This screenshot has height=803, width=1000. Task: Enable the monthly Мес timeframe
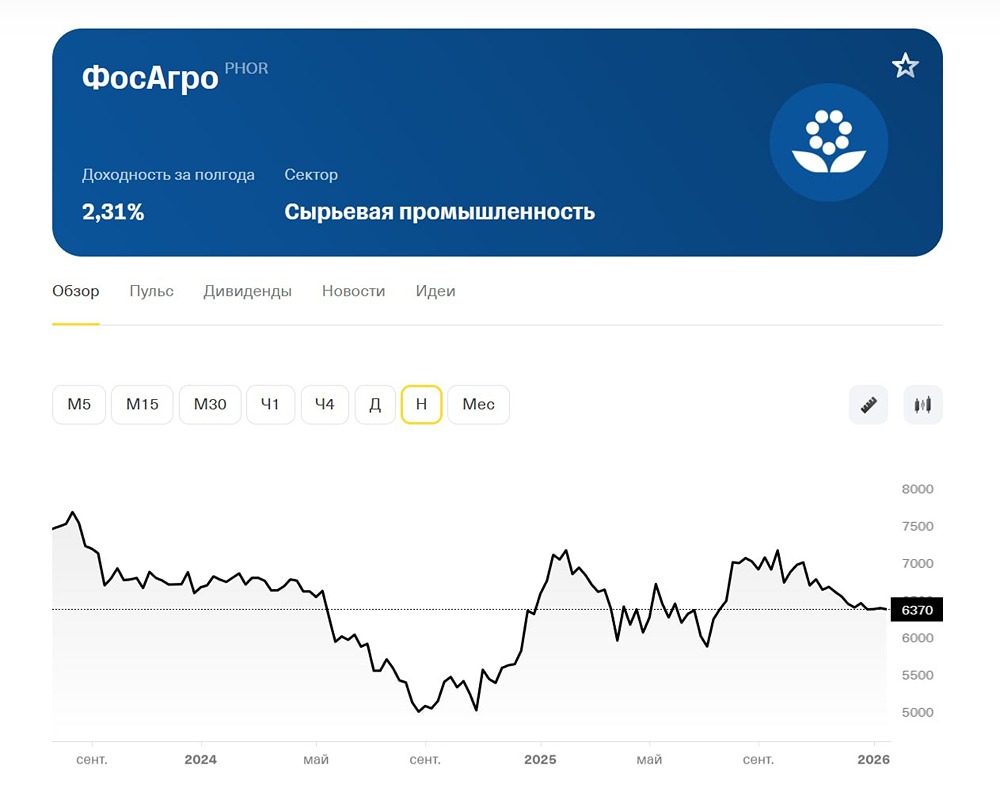[478, 404]
